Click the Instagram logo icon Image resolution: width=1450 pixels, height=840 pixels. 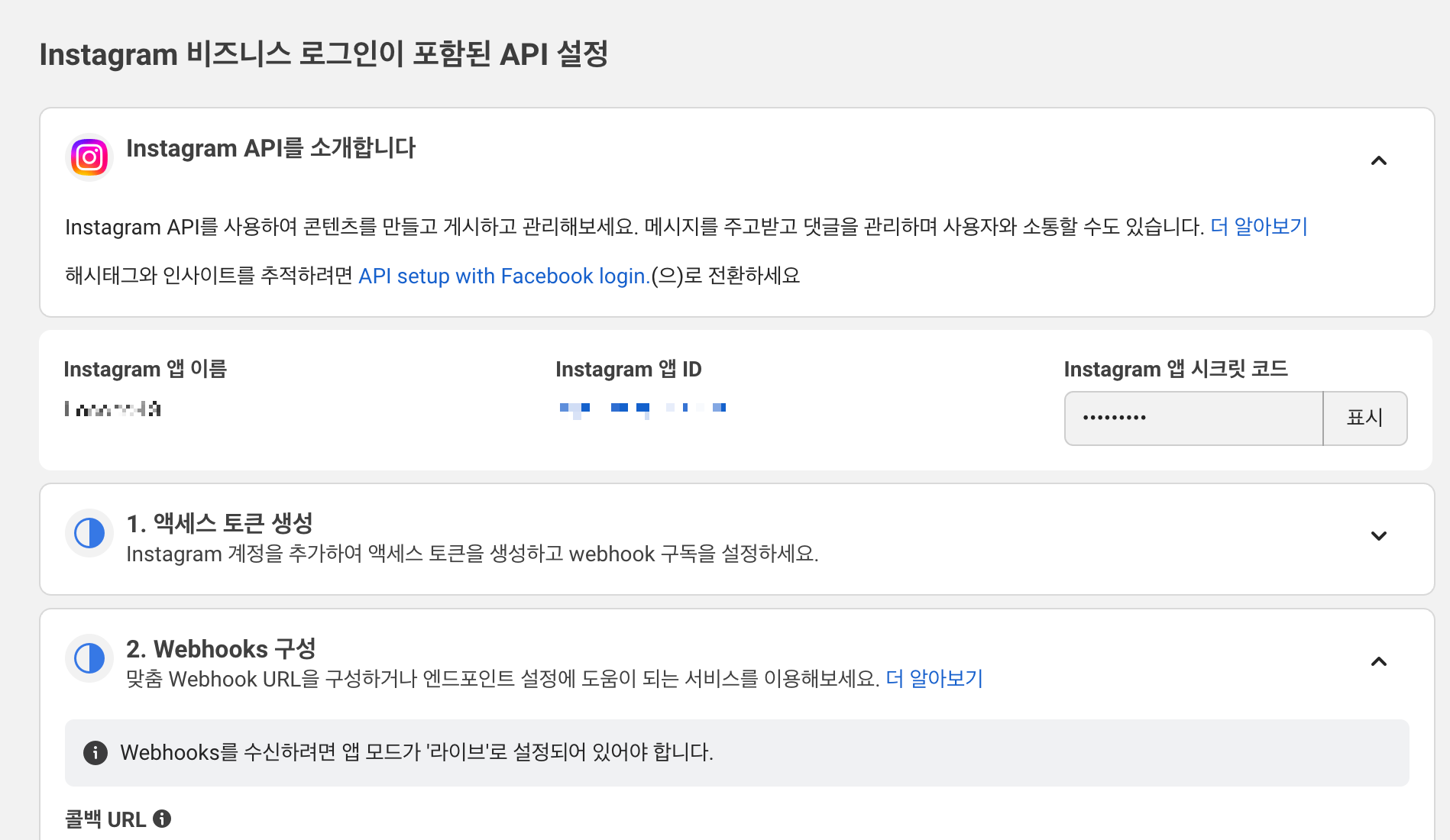89,157
